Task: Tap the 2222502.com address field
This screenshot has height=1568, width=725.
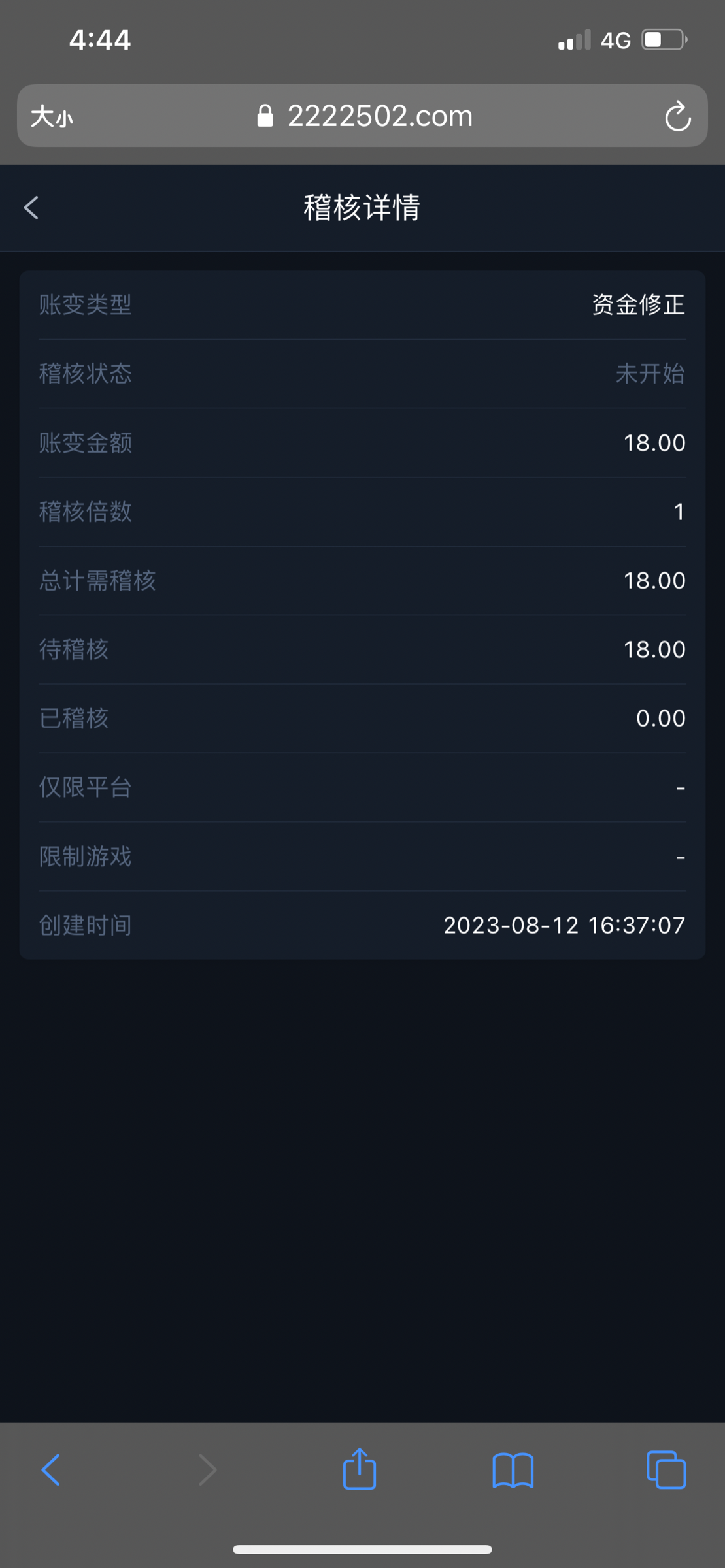Action: (380, 116)
